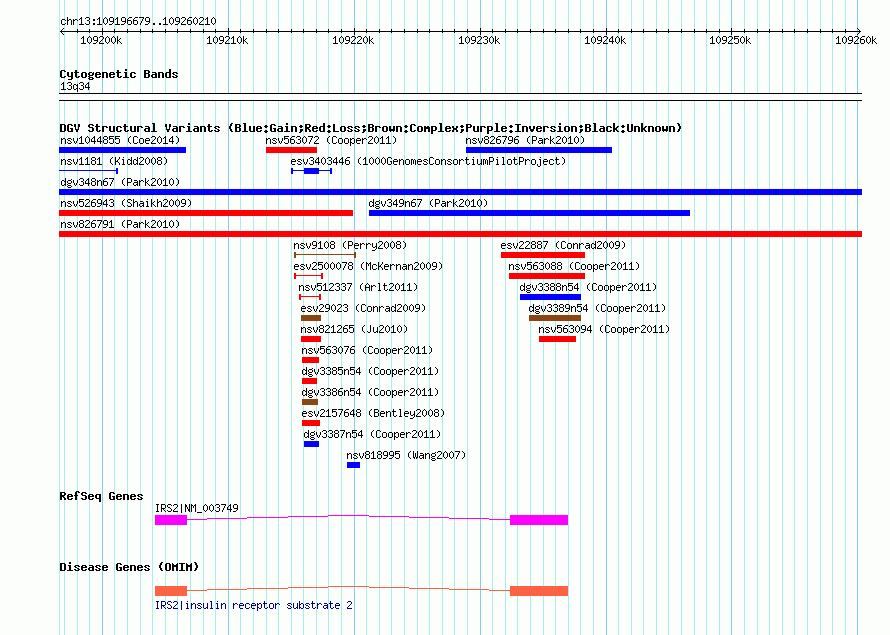Click the red nsv563072 loss bar
890x635 pixels.
[291, 150]
